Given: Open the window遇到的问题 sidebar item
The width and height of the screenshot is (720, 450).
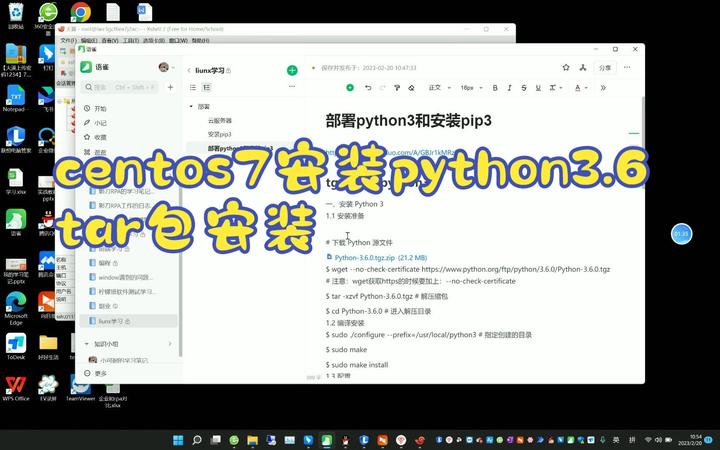Looking at the screenshot, I should pyautogui.click(x=125, y=277).
